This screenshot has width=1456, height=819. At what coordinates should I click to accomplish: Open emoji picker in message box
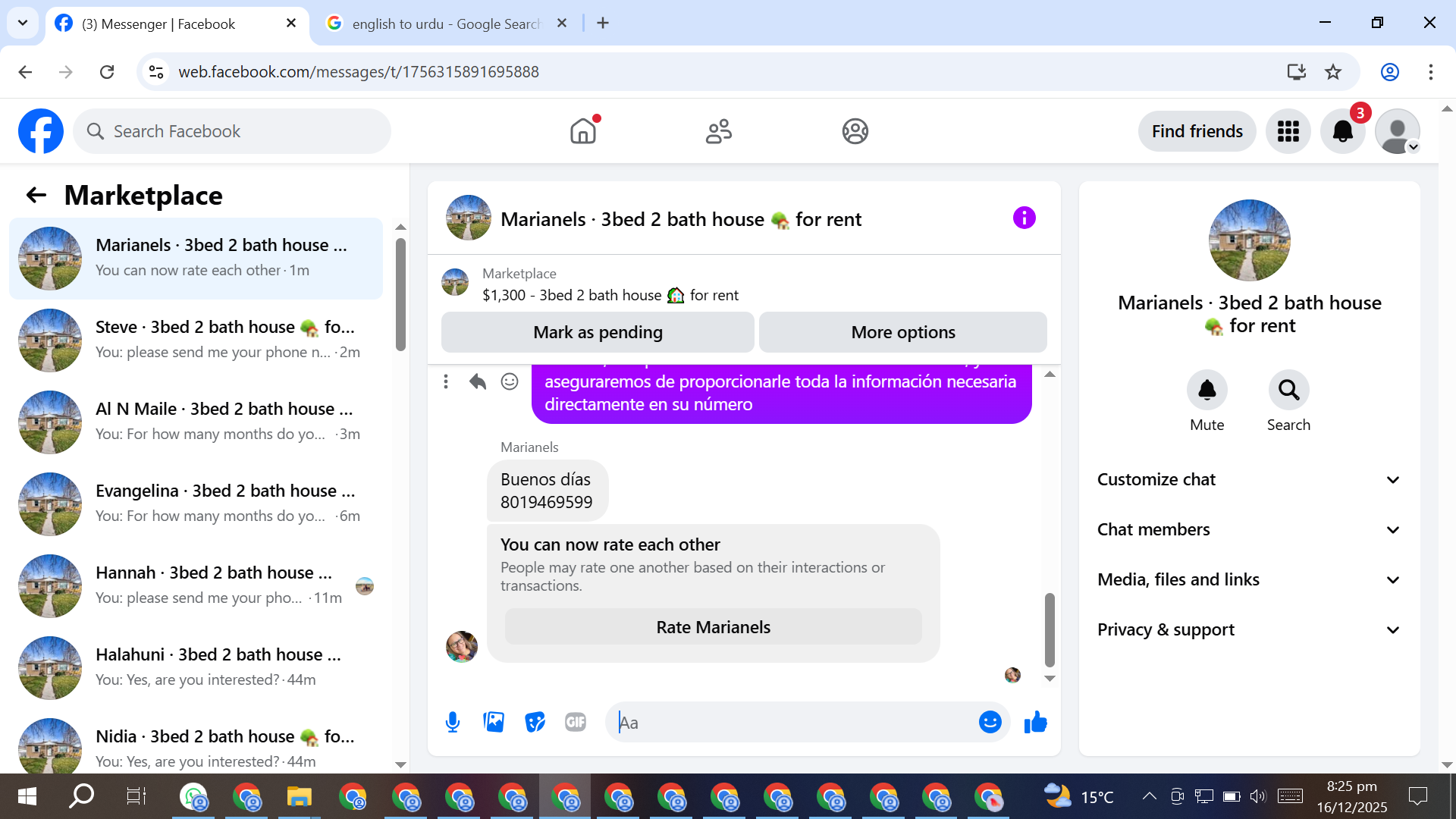(x=990, y=723)
